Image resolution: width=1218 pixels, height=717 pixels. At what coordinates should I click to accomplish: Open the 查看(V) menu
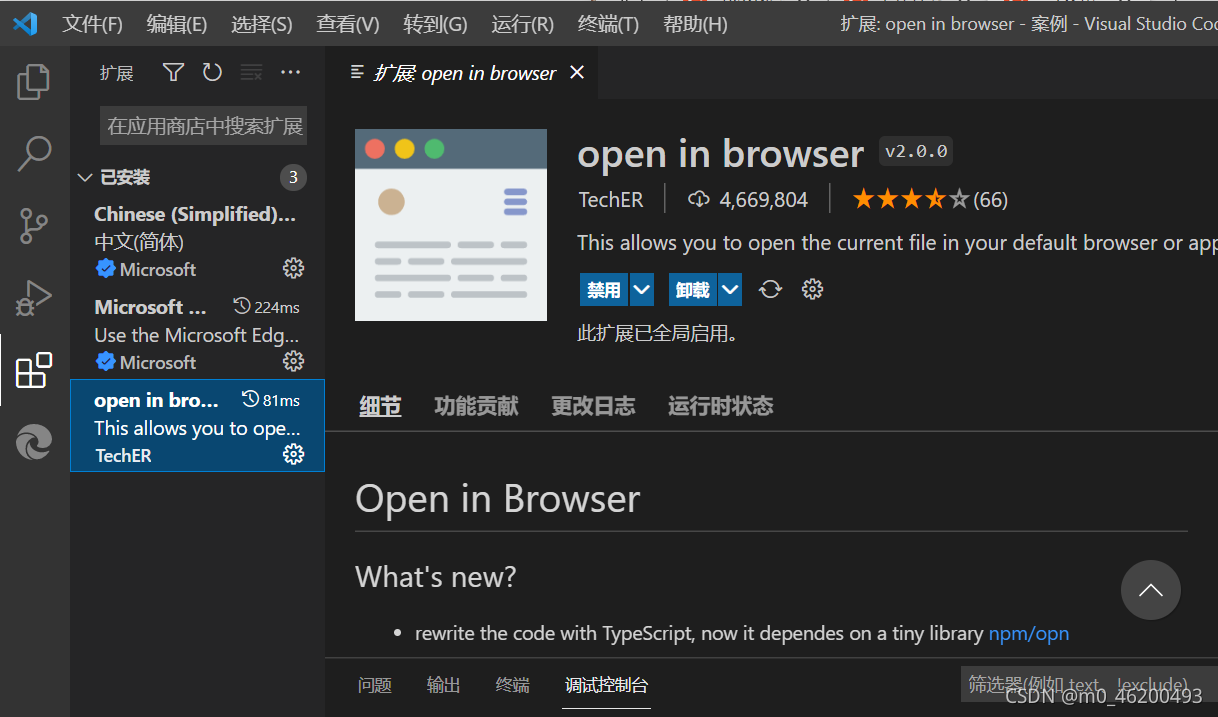[347, 23]
